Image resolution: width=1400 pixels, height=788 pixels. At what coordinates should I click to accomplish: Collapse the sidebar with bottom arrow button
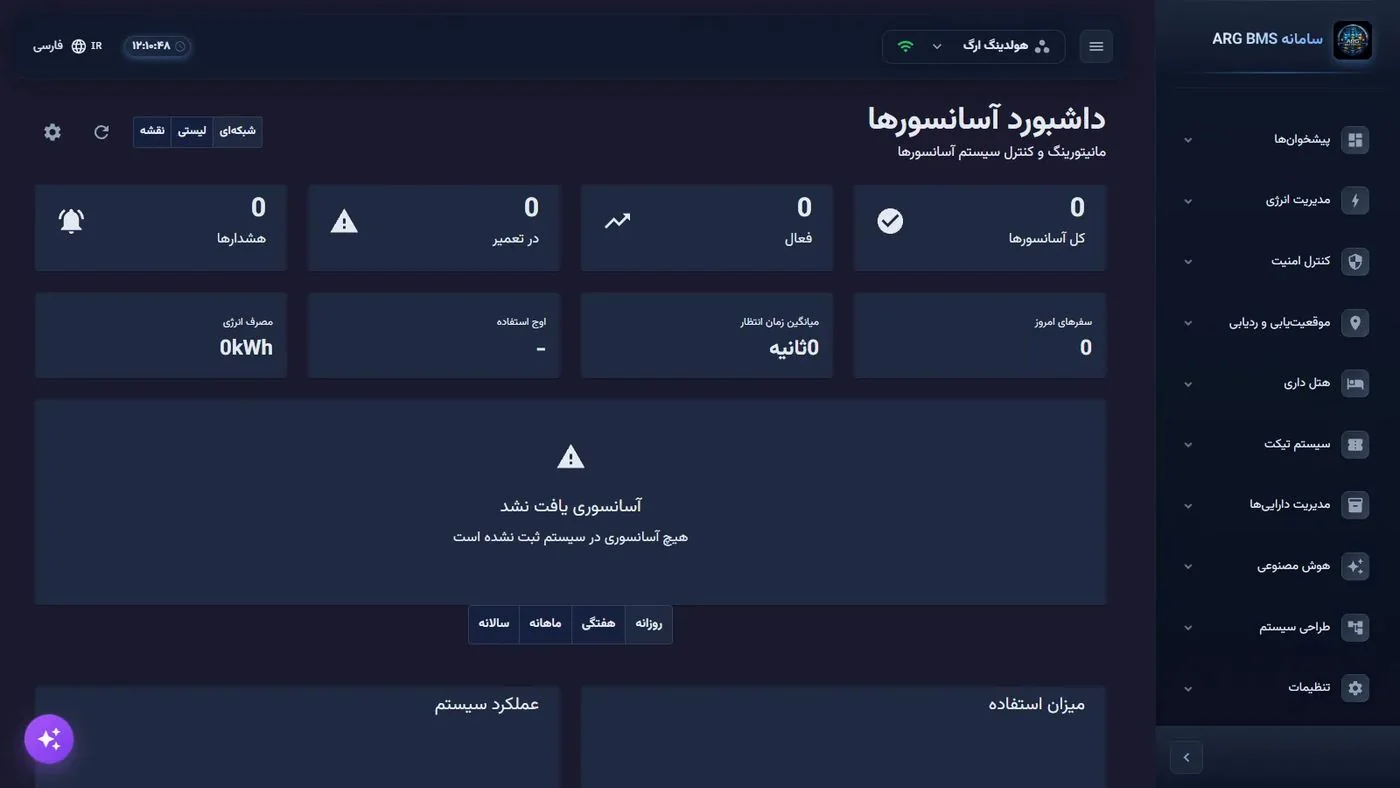[1186, 757]
